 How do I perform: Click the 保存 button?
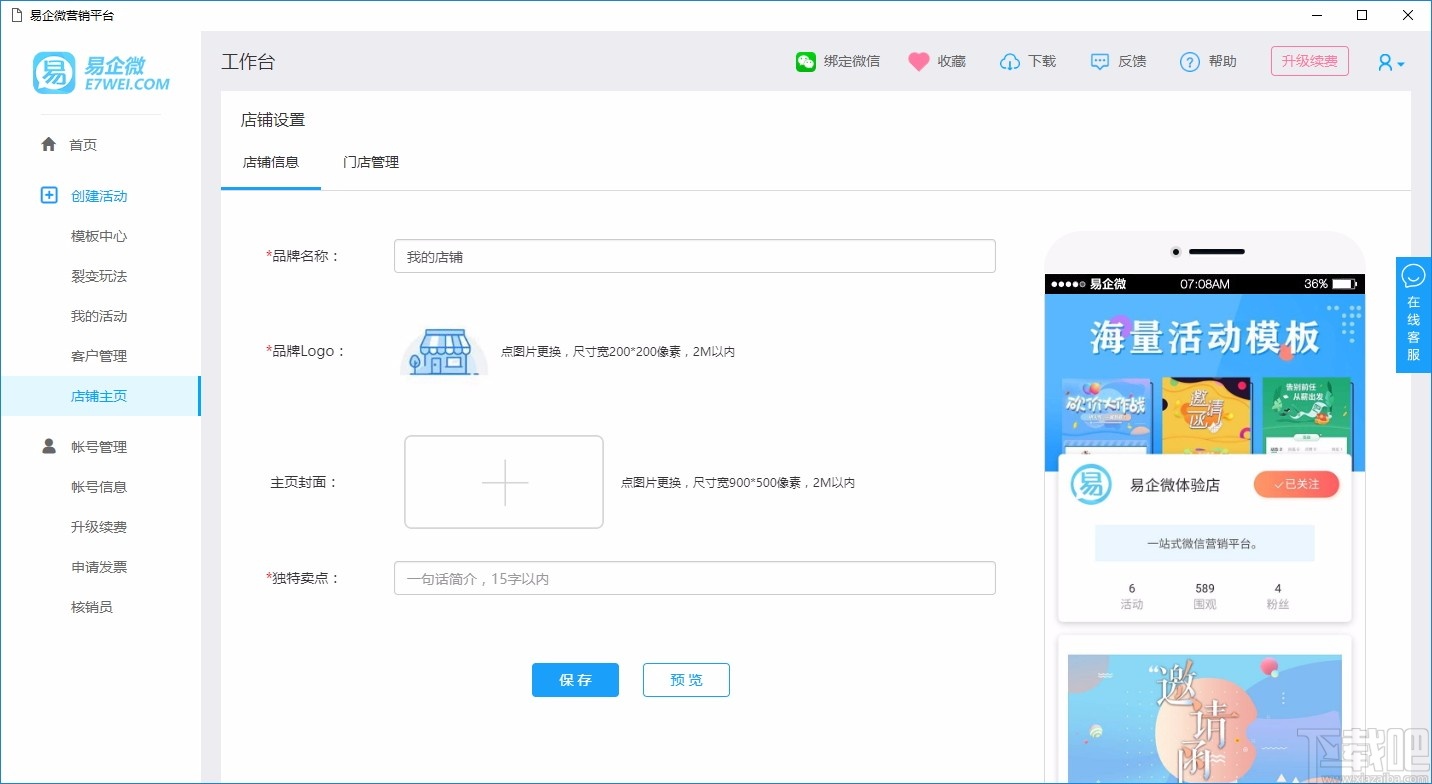(x=575, y=680)
